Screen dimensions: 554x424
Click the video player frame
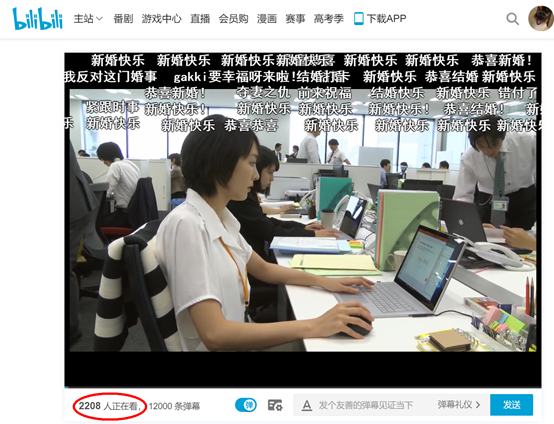(x=303, y=220)
